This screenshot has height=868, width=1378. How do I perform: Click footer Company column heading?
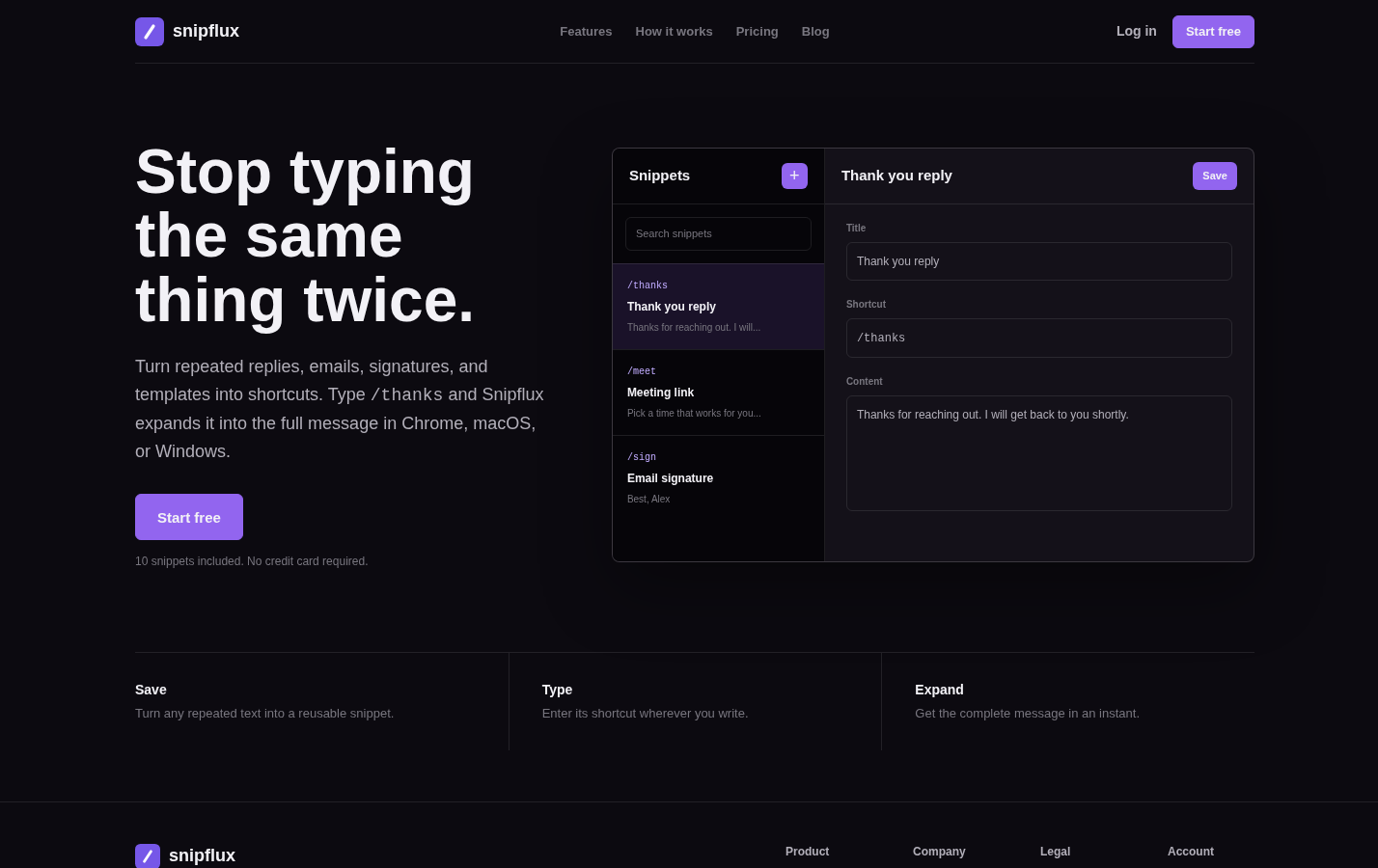[x=939, y=852]
